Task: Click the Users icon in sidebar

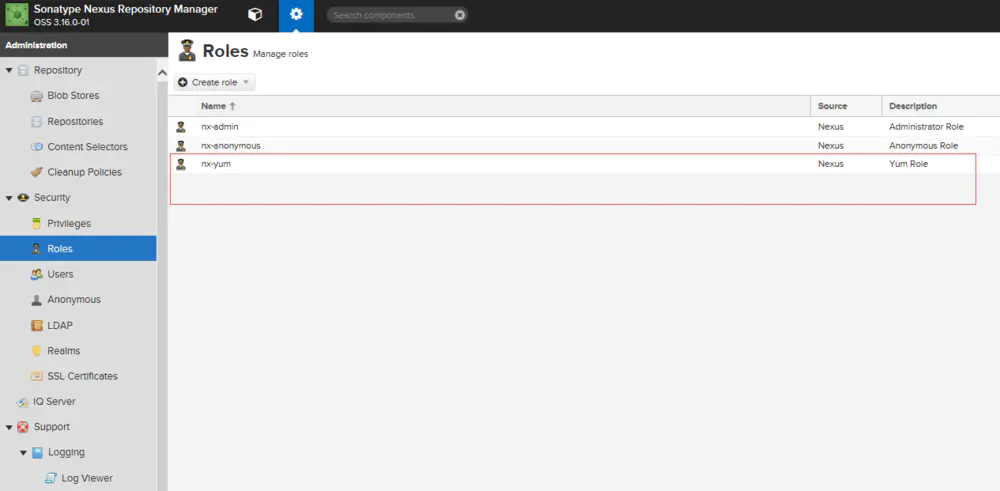Action: pos(36,274)
